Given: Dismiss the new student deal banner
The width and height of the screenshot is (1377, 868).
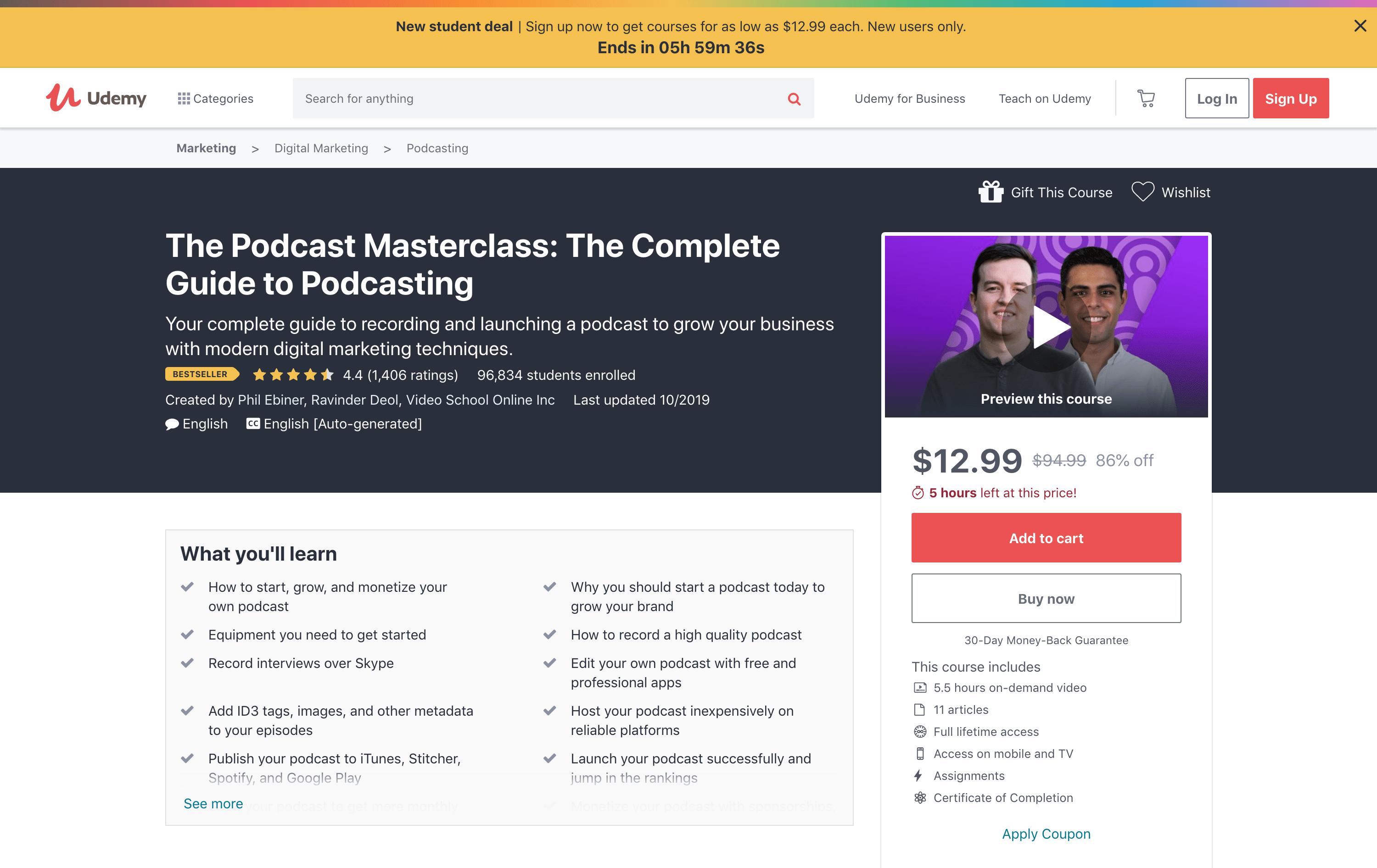Looking at the screenshot, I should click(1359, 26).
